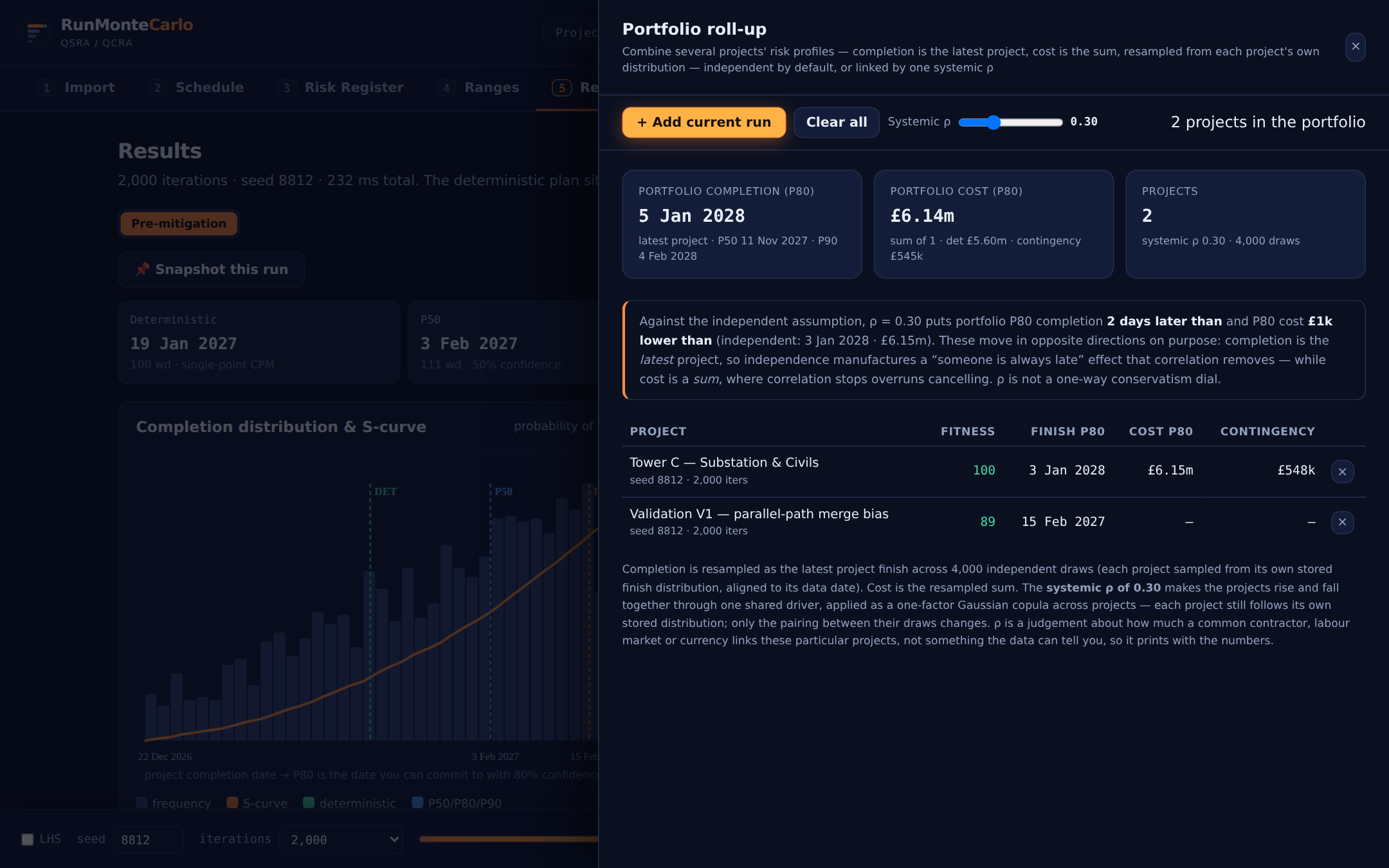Viewport: 1389px width, 868px height.
Task: Click the Deterministic 19 Jan 2027 card
Action: coord(259,343)
